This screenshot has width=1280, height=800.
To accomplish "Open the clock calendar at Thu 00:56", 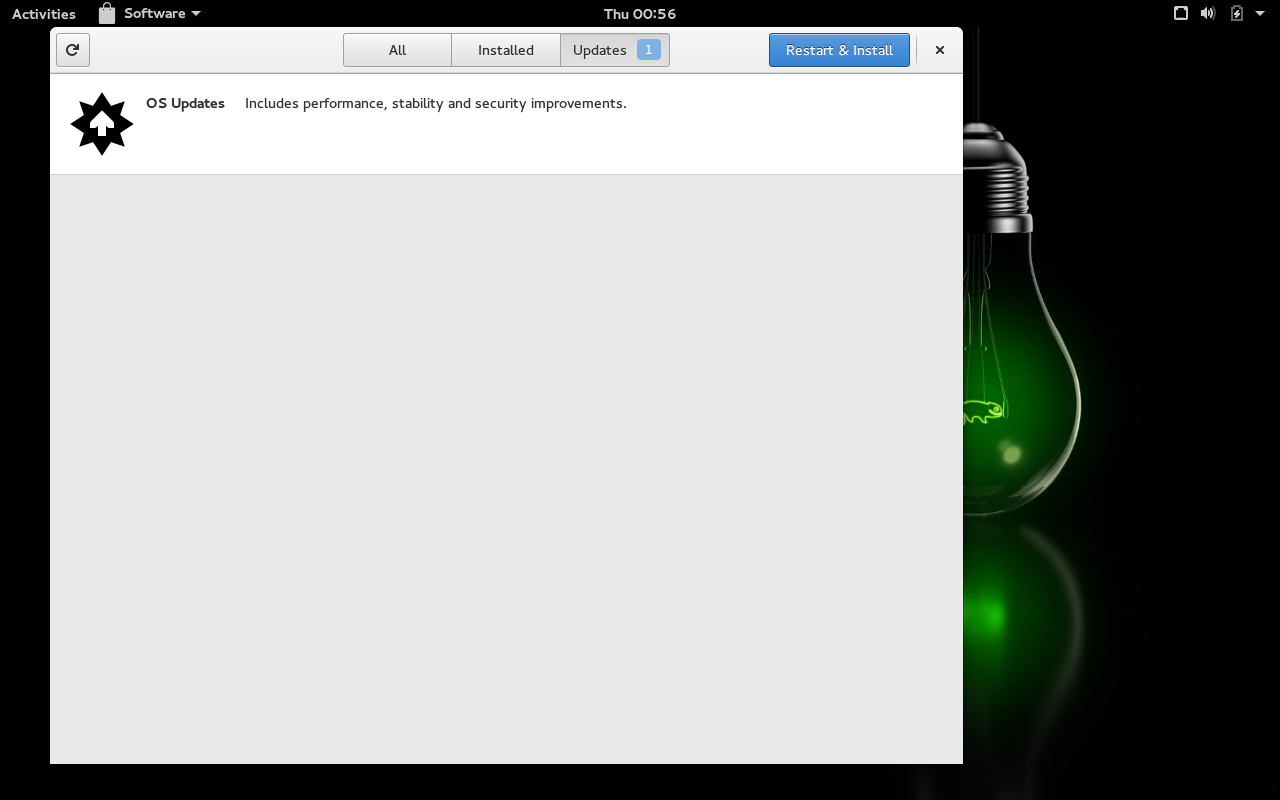I will click(x=639, y=14).
